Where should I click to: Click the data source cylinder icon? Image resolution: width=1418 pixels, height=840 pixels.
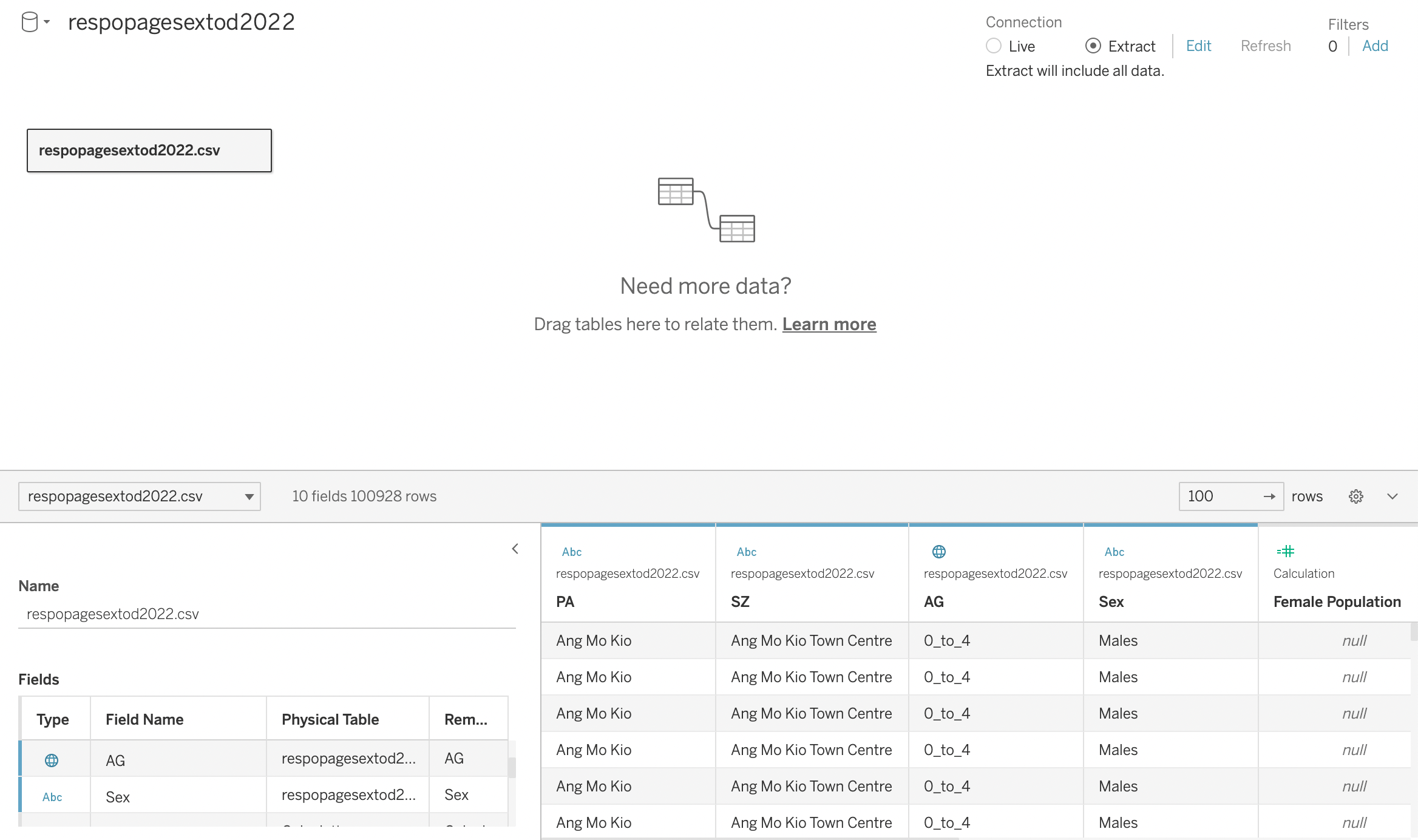tap(29, 22)
